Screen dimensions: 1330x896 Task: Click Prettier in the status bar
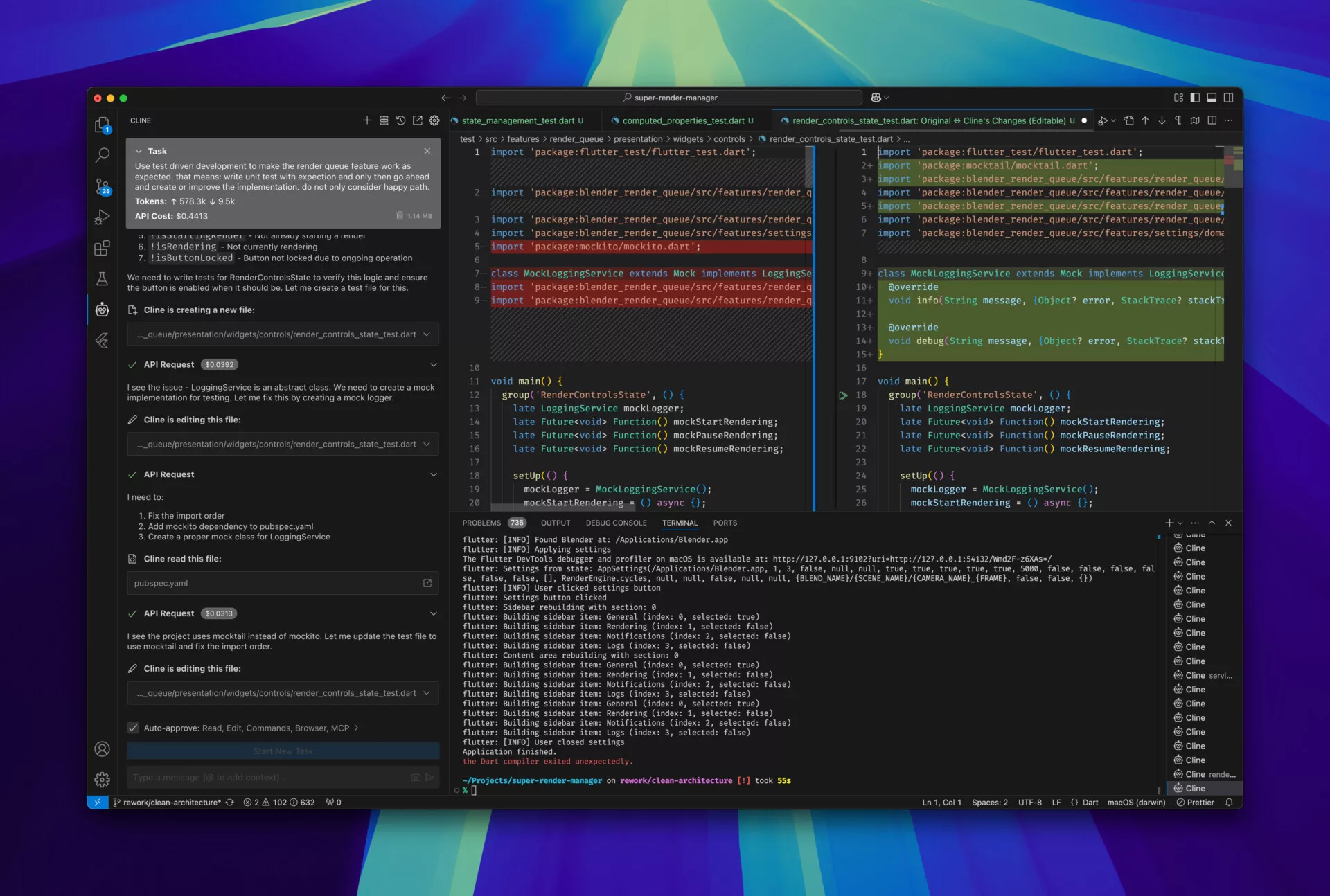[x=1196, y=803]
